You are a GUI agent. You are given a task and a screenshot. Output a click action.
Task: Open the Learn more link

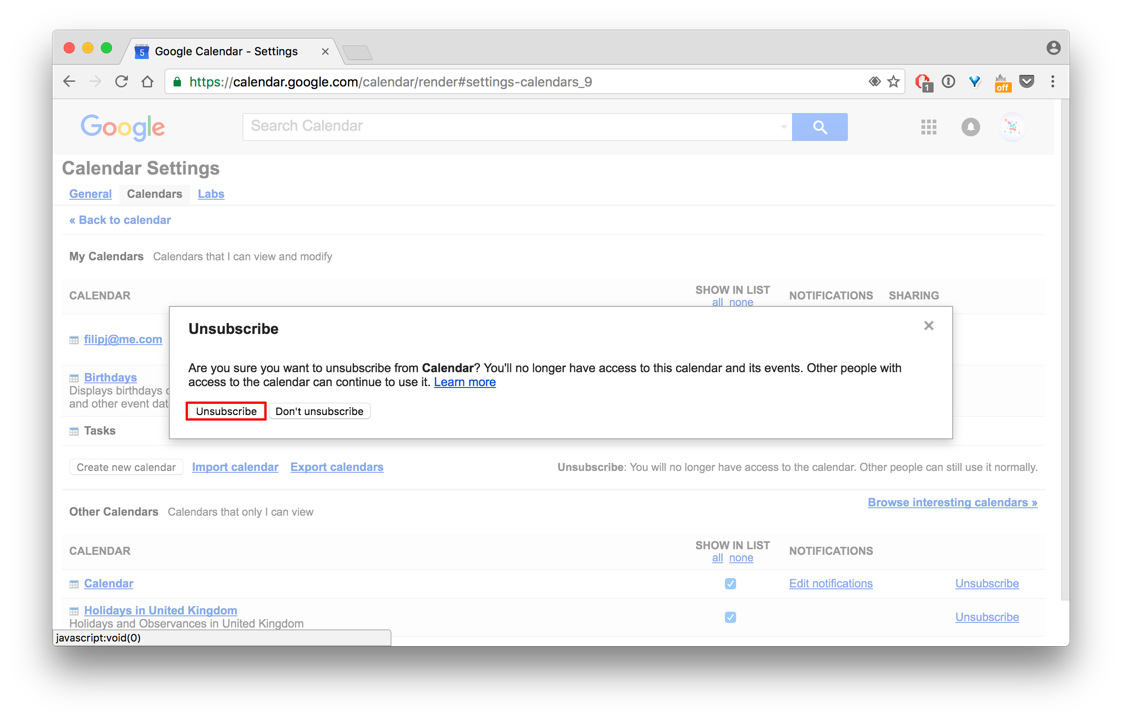click(x=464, y=382)
